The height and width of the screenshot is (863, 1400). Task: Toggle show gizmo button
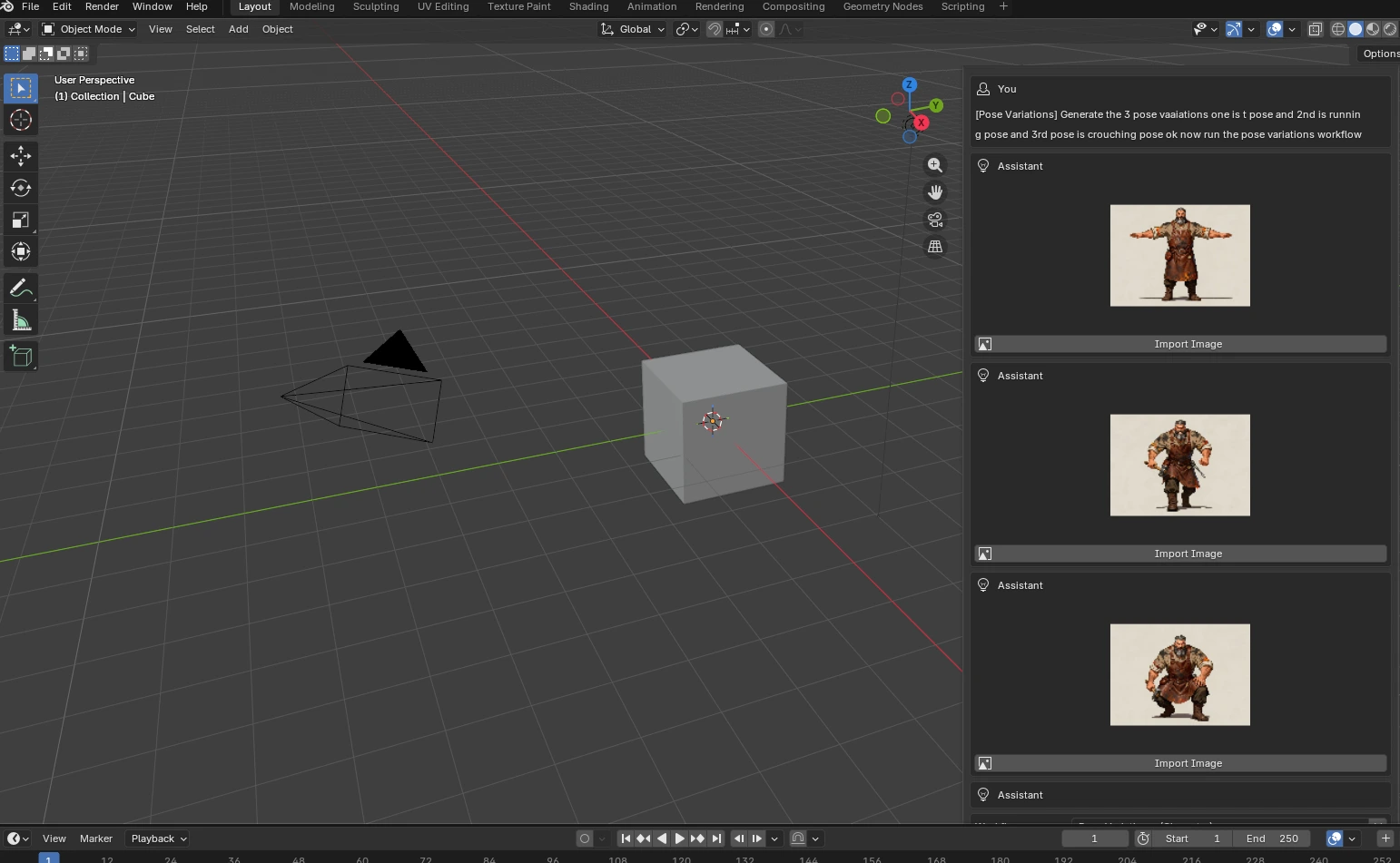click(x=1234, y=29)
